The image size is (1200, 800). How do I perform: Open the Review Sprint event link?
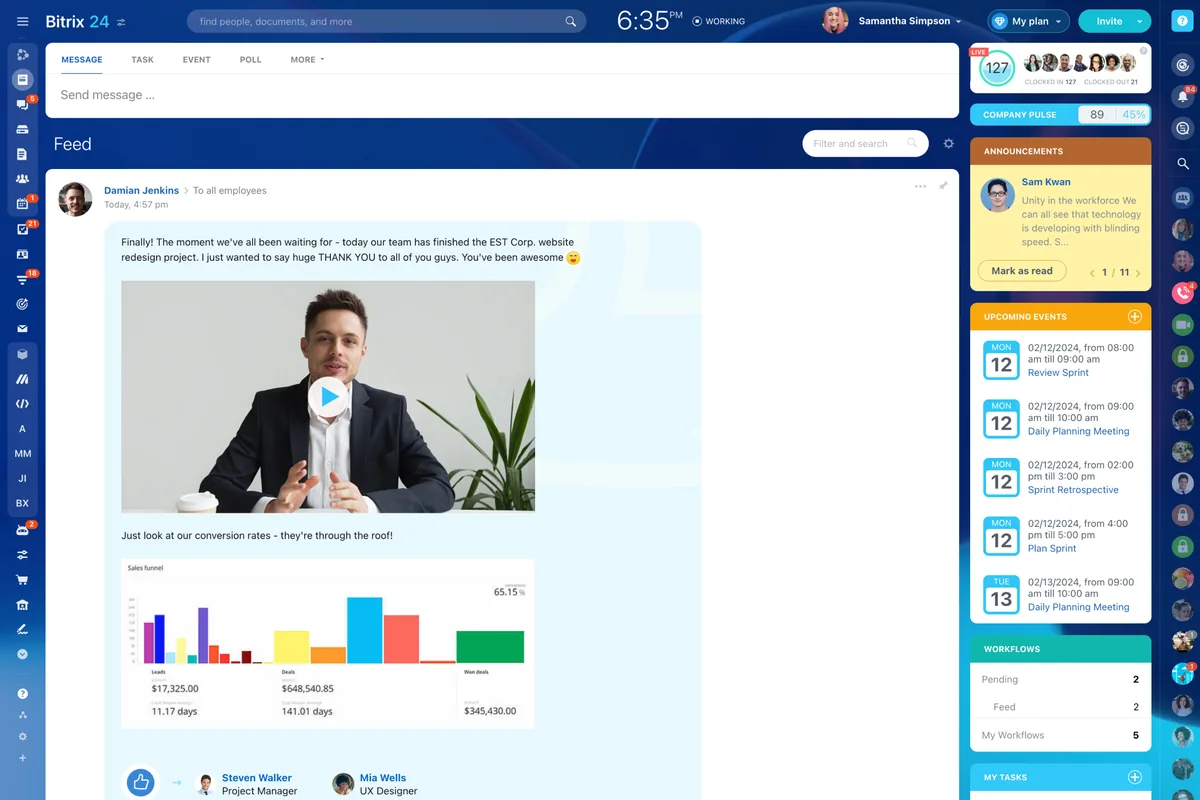(x=1058, y=373)
